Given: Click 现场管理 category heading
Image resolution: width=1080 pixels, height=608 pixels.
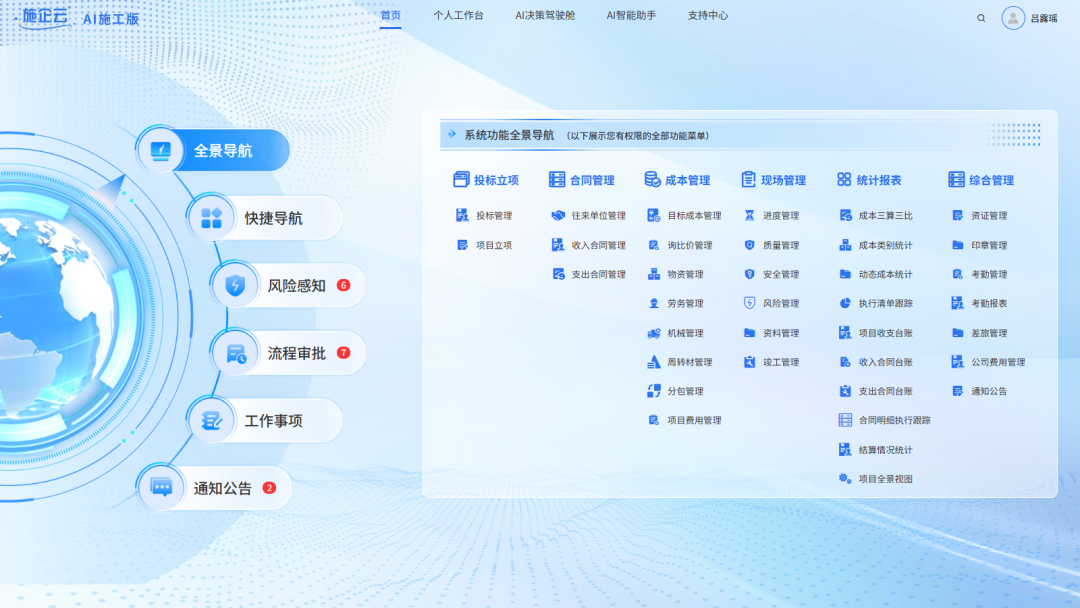Looking at the screenshot, I should pyautogui.click(x=773, y=180).
